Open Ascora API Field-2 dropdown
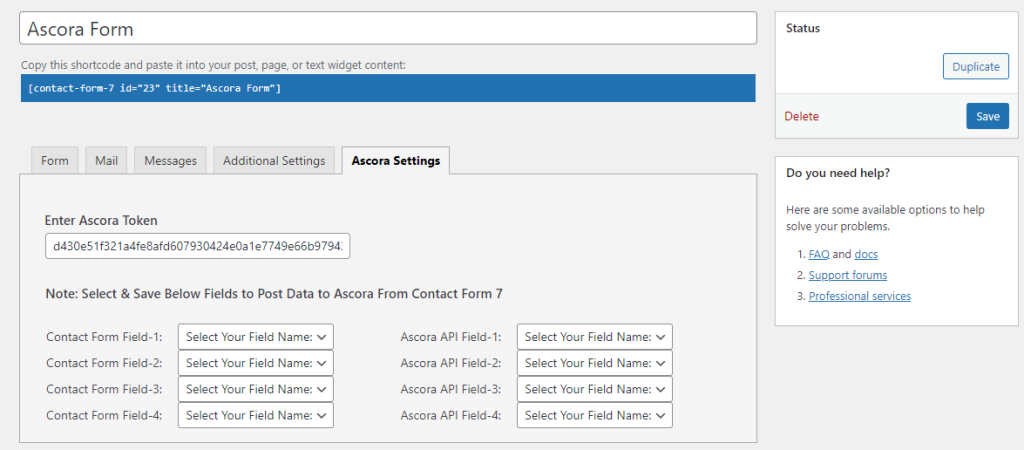Viewport: 1024px width, 450px height. [x=594, y=363]
